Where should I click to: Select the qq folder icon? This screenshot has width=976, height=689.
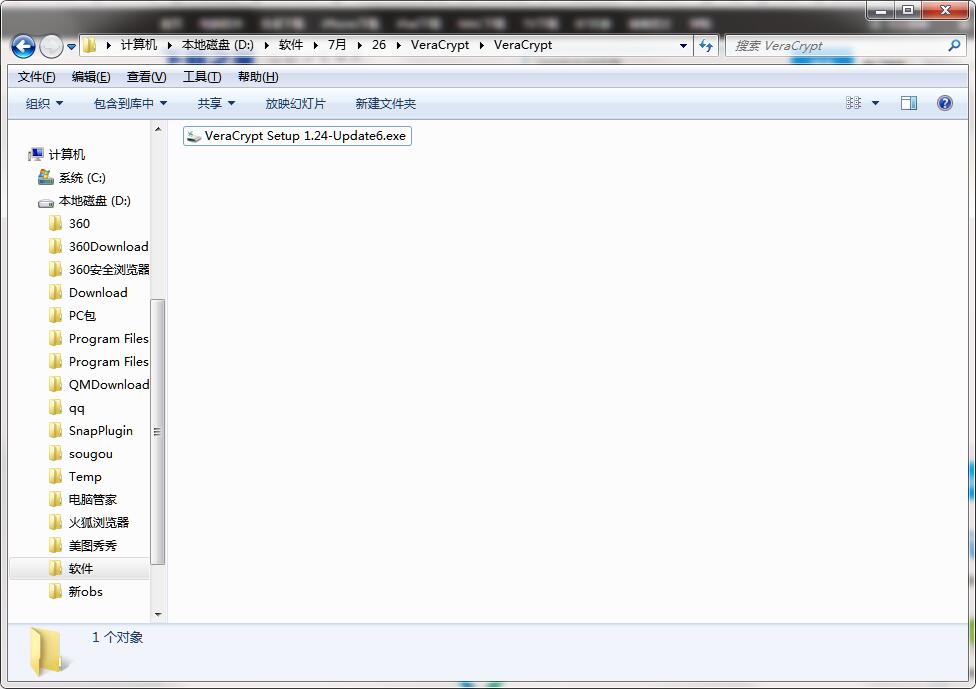coord(55,408)
